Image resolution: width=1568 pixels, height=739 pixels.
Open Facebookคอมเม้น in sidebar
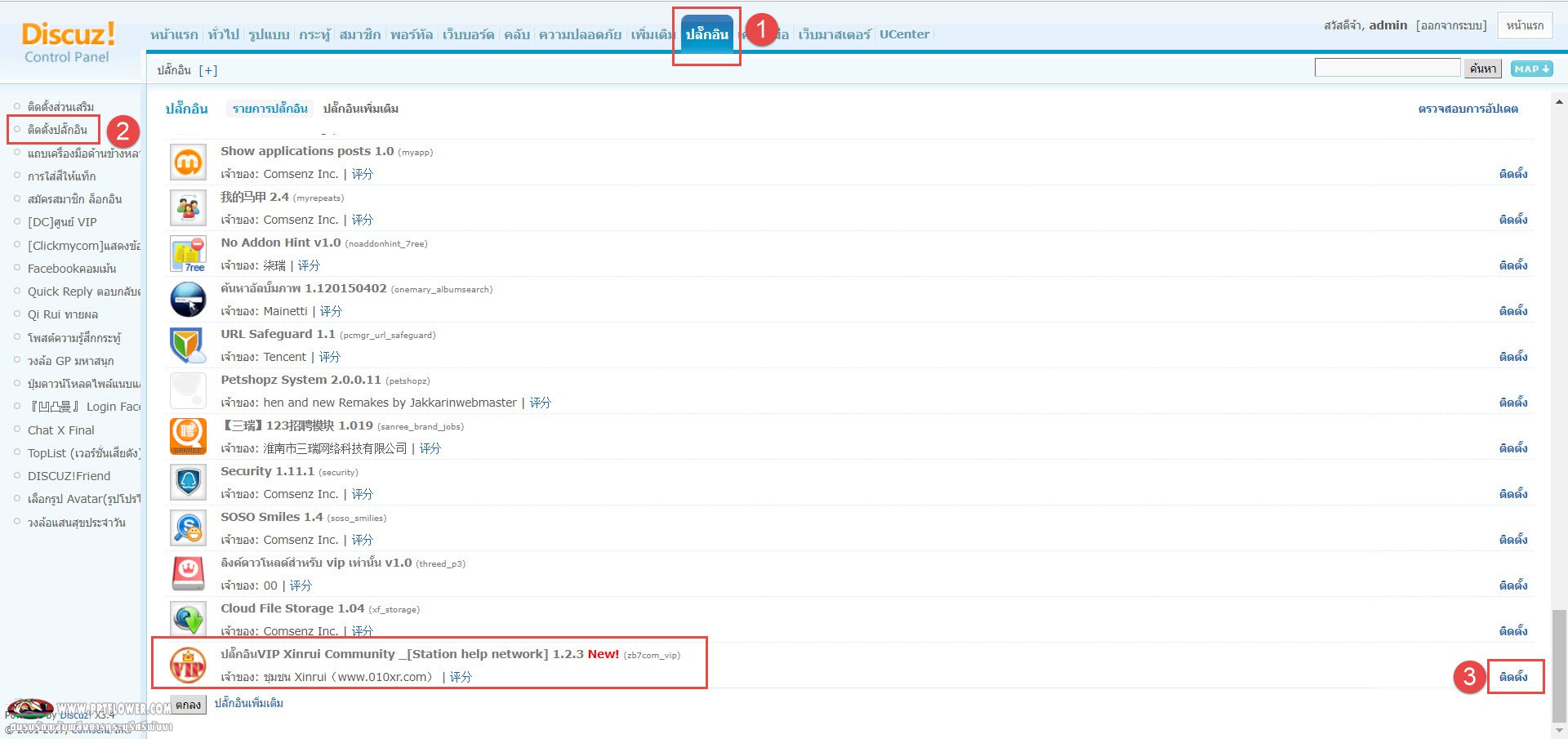(72, 269)
